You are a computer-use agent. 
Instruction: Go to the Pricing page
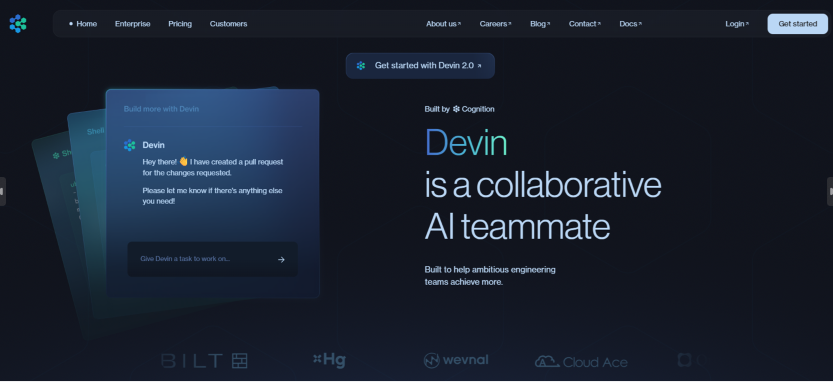[x=180, y=24]
